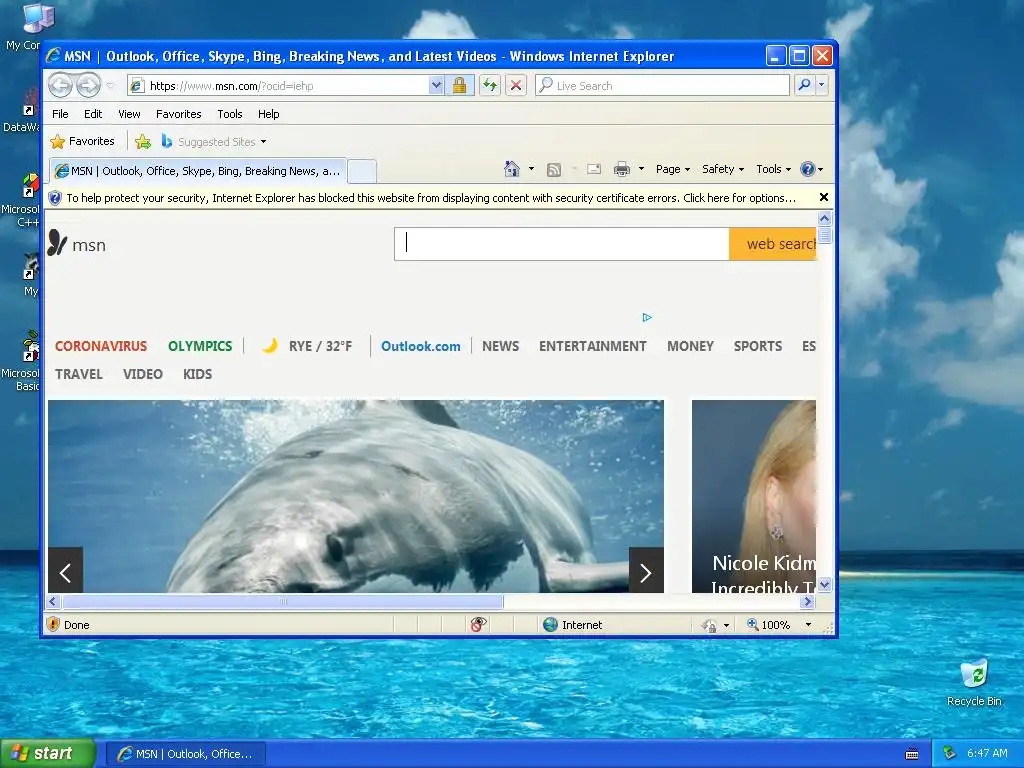Open the Edit menu

[x=93, y=114]
